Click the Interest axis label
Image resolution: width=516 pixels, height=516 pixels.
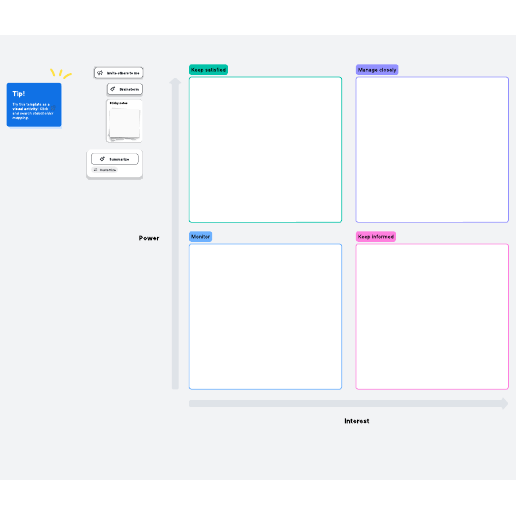(357, 421)
